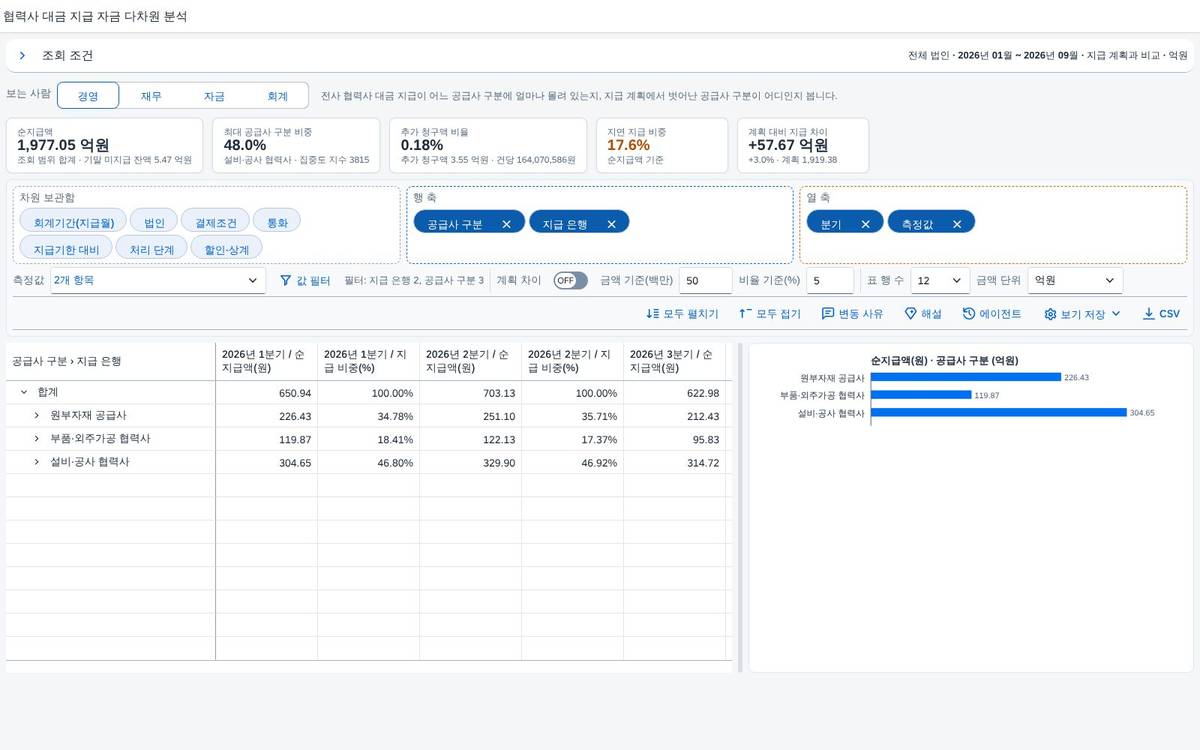Remove 분기 chip from column axis
This screenshot has width=1200, height=750.
tap(865, 224)
